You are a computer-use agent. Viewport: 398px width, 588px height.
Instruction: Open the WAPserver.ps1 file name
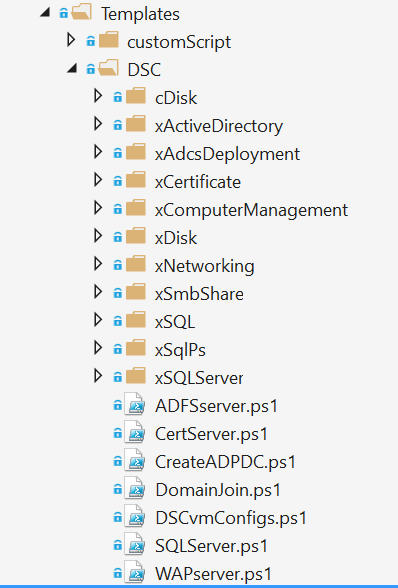213,574
